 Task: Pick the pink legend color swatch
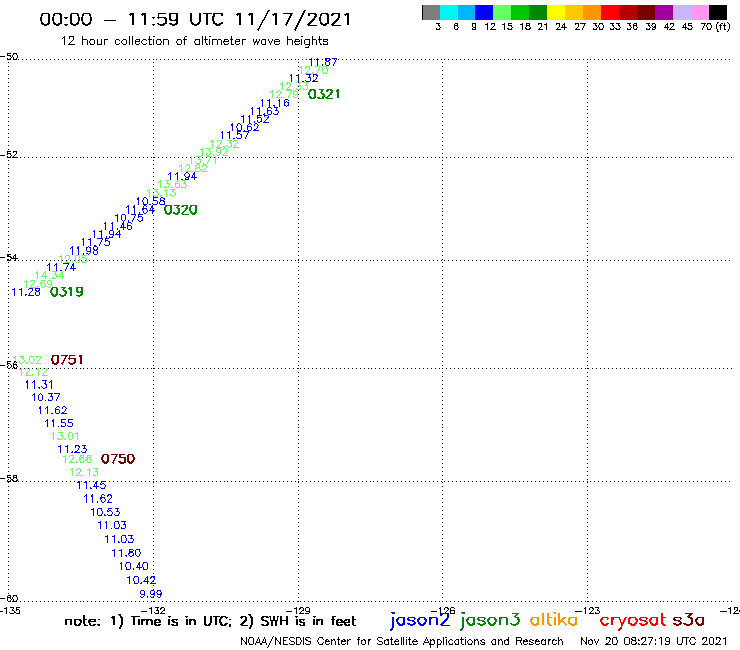point(700,12)
